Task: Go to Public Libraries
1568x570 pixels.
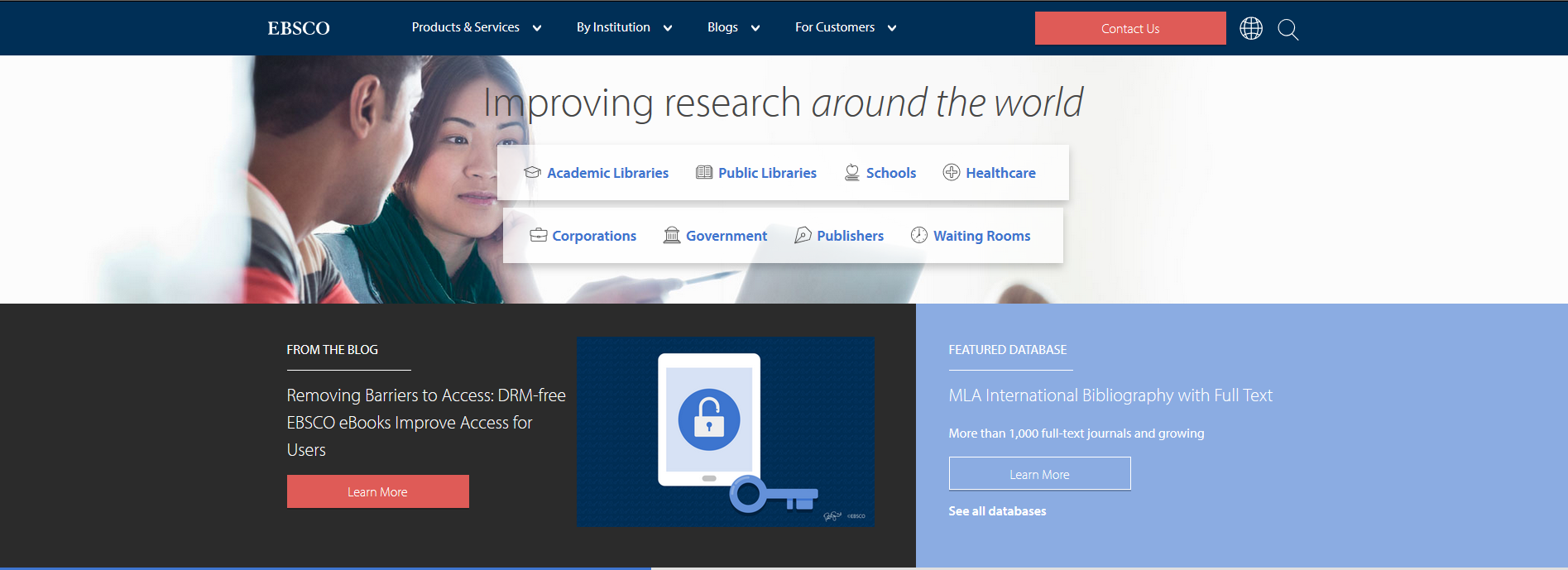Action: (x=767, y=173)
